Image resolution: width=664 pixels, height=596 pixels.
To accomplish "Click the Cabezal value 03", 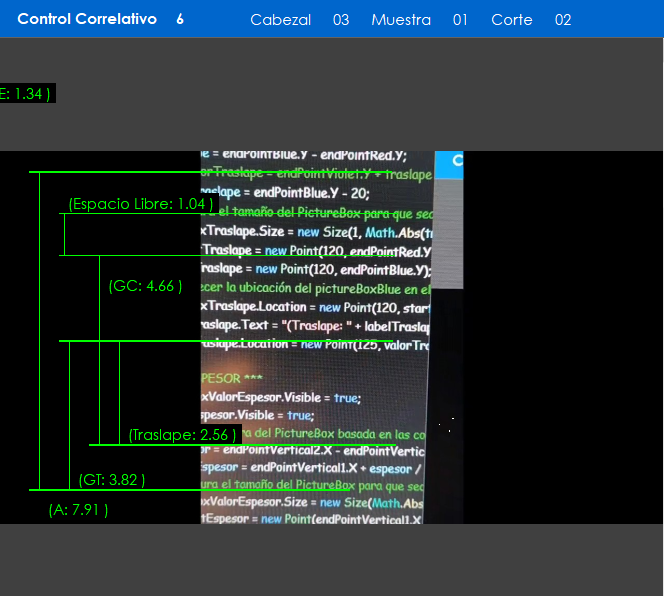I will point(341,20).
